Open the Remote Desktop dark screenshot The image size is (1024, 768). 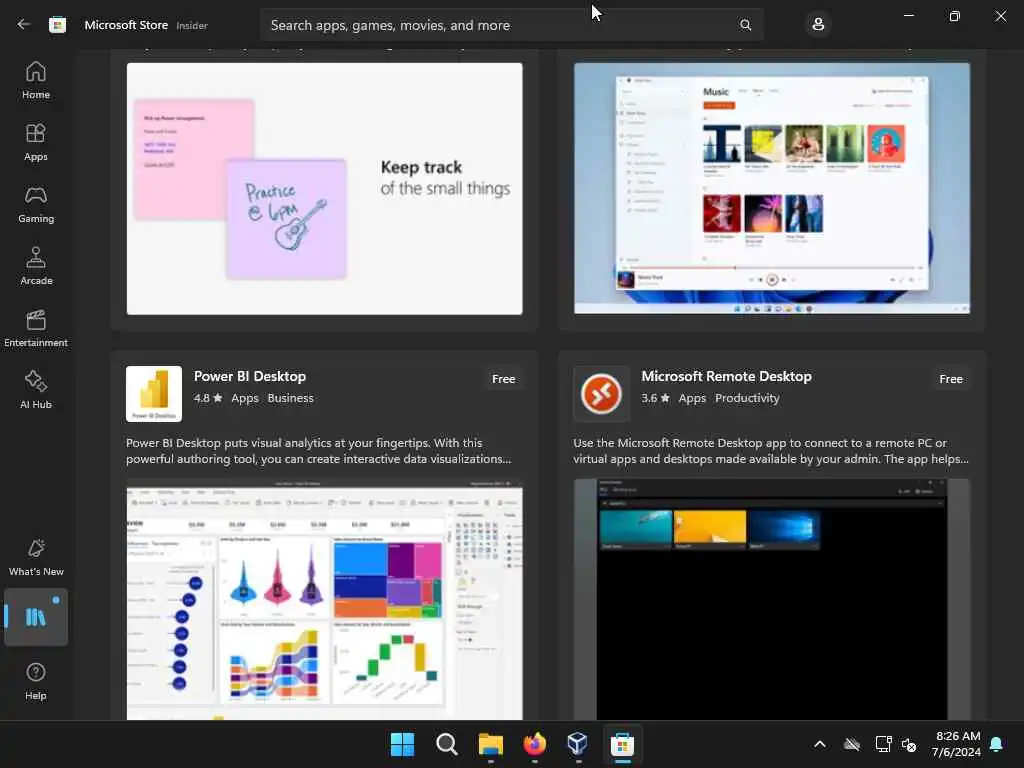click(x=772, y=600)
